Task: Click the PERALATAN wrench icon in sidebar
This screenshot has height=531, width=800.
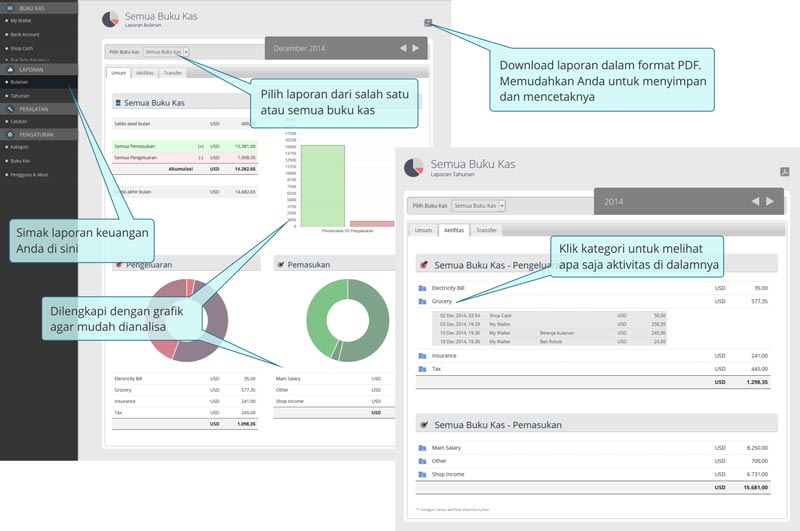Action: coord(10,109)
